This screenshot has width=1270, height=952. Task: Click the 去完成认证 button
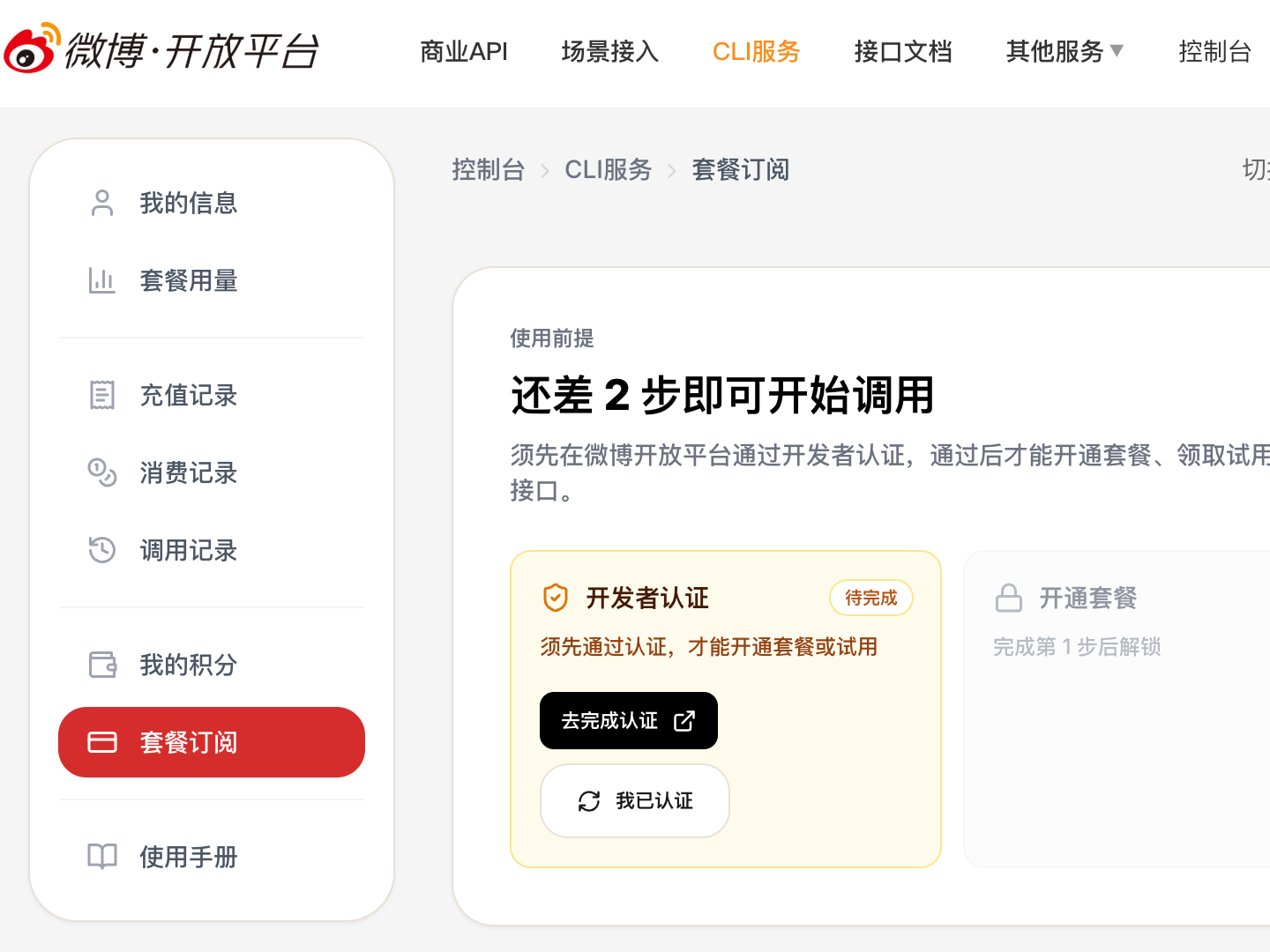[629, 721]
